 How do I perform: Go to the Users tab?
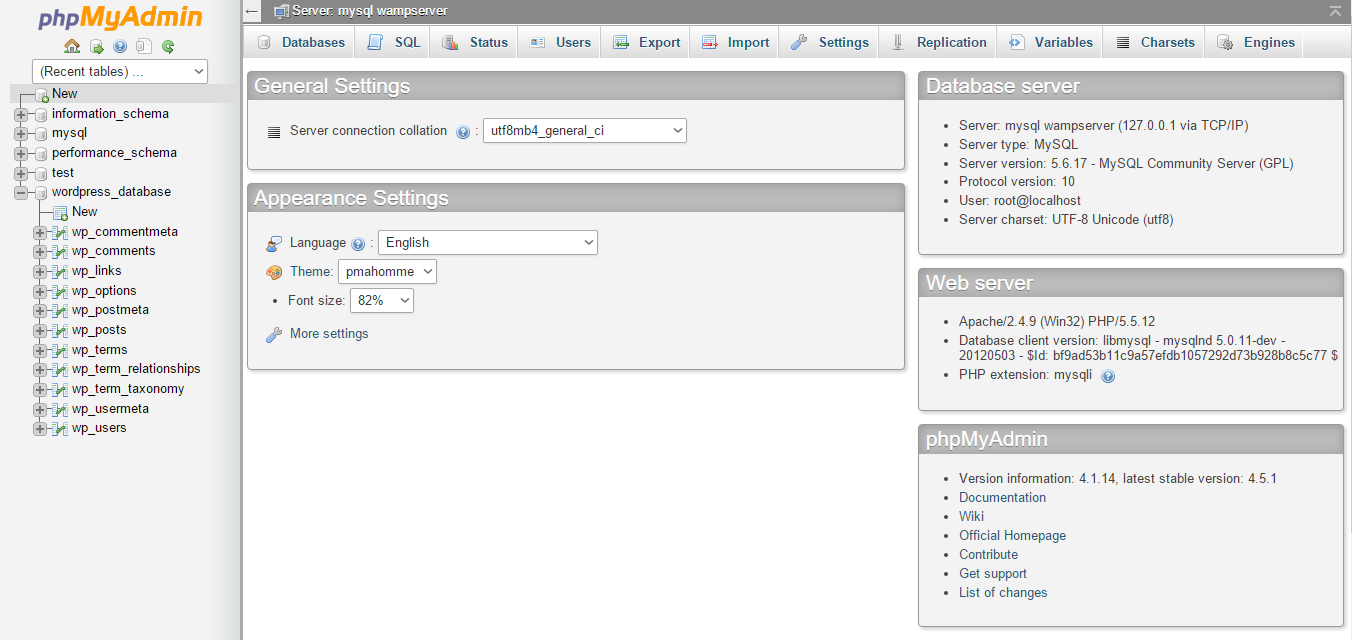pyautogui.click(x=559, y=42)
